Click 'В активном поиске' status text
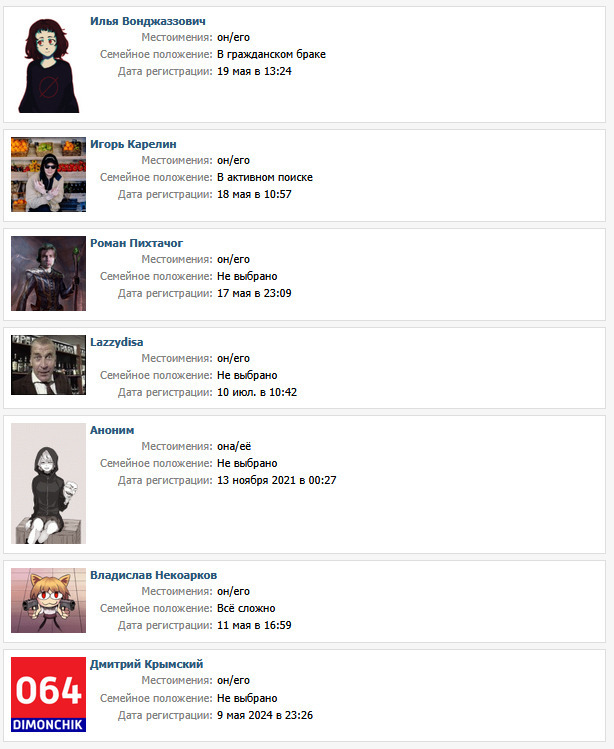Screen dimensions: 614x749 click(265, 177)
